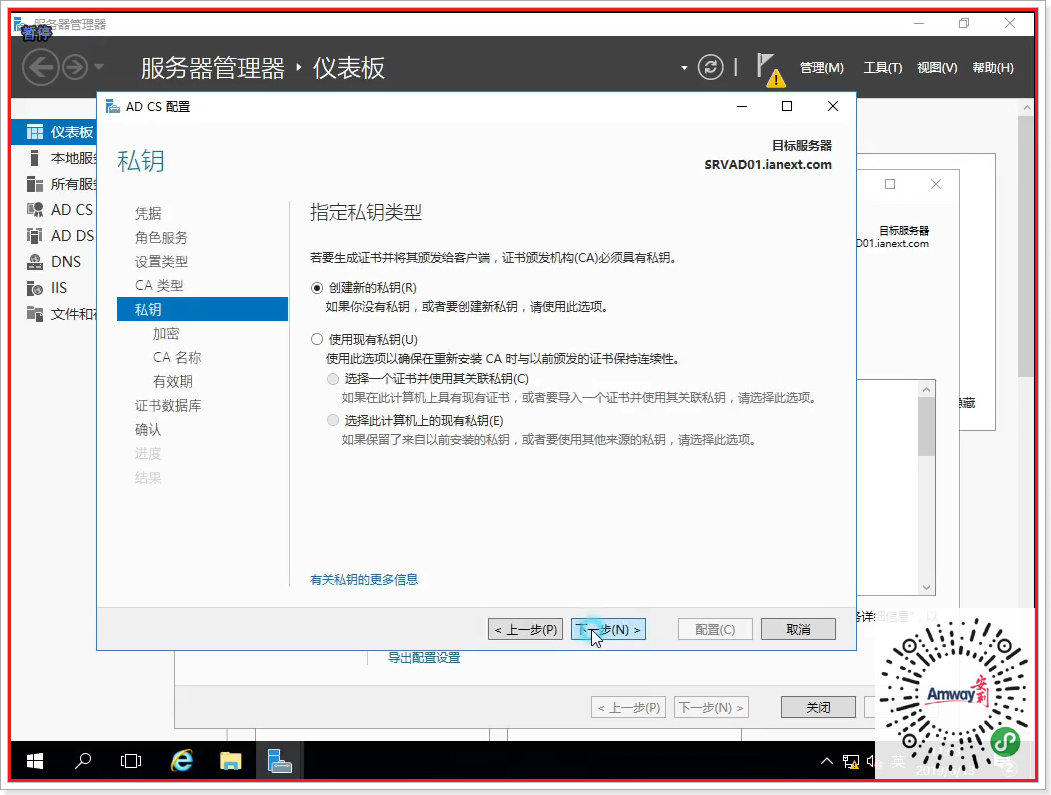The width and height of the screenshot is (1051, 795).
Task: Open the 有关私钥的更多信息 link
Action: (x=364, y=580)
